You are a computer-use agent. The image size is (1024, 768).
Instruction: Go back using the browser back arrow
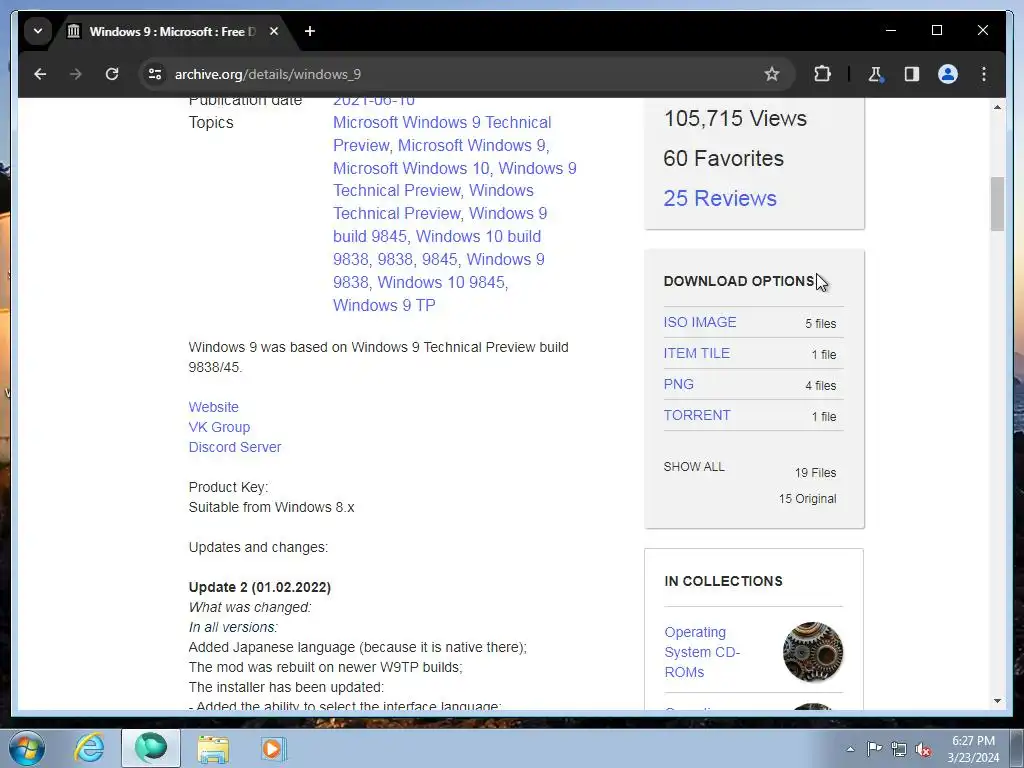coord(40,74)
